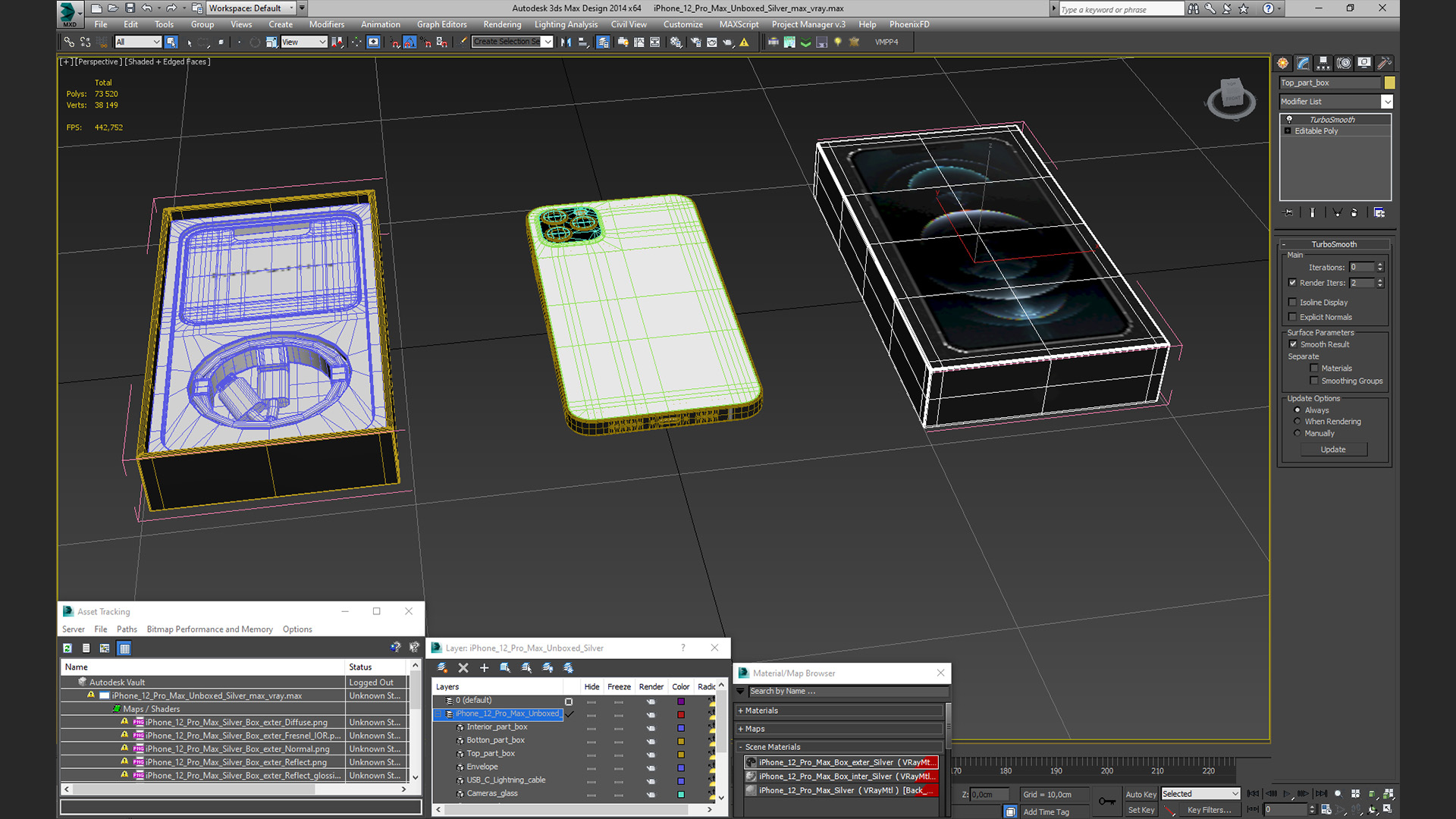Open the selection filter All dropdown

click(156, 42)
